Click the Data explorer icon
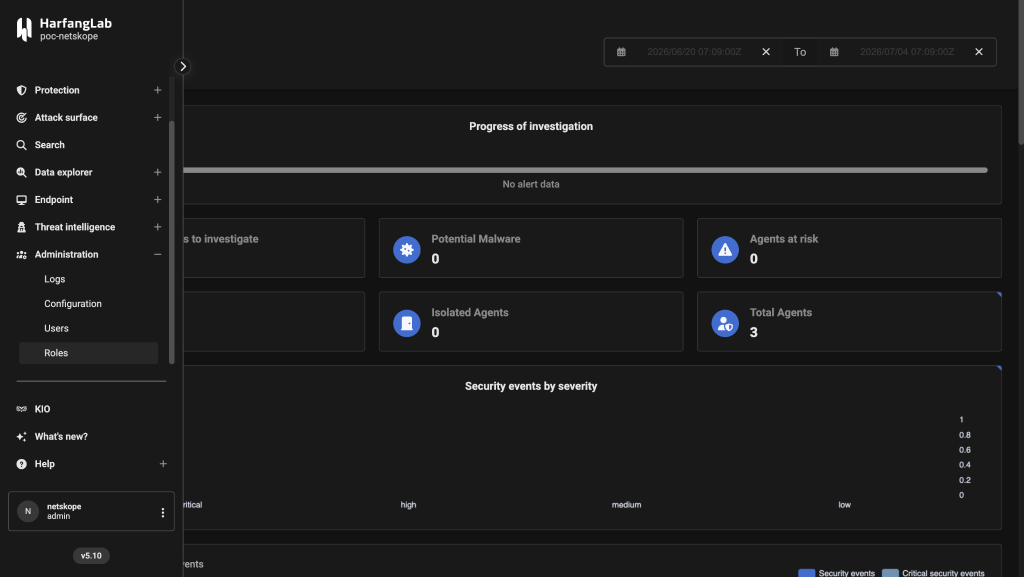Screen dimensions: 1024x577 point(22,172)
